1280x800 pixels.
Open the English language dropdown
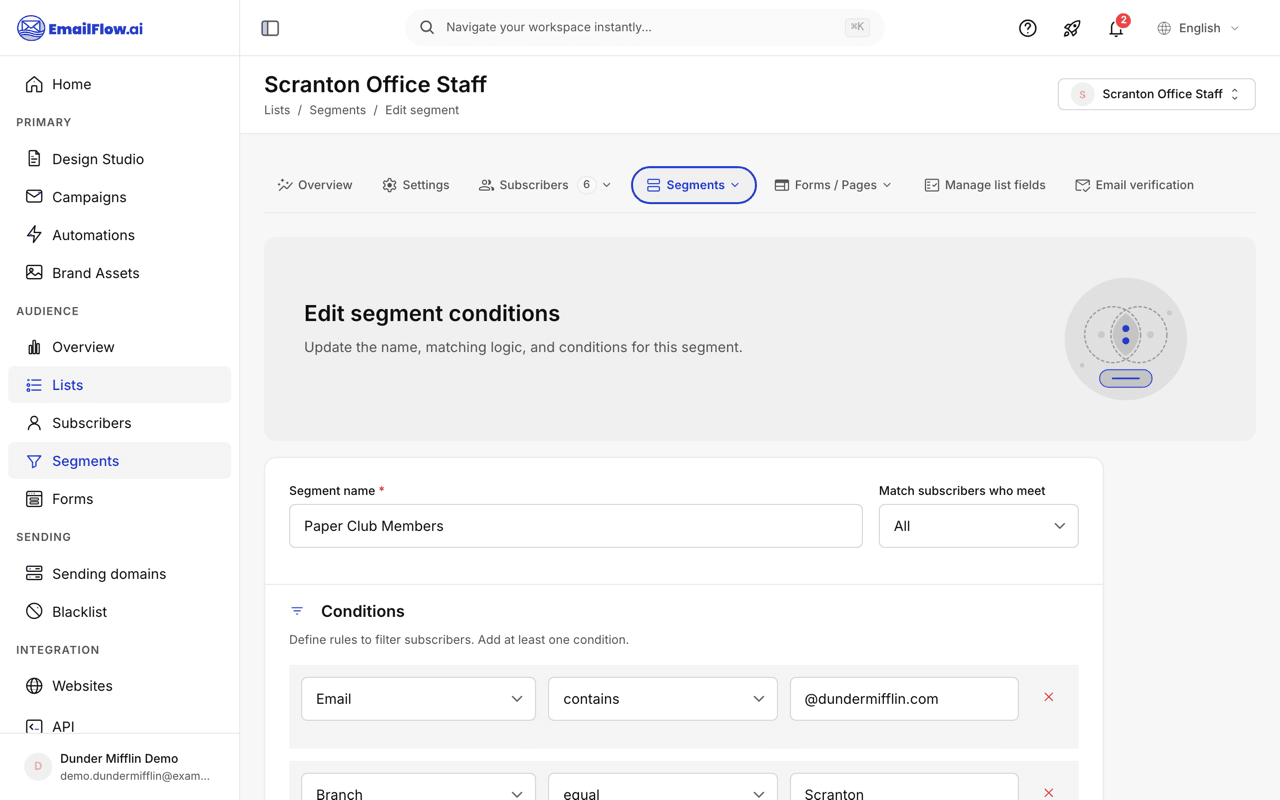click(1198, 28)
